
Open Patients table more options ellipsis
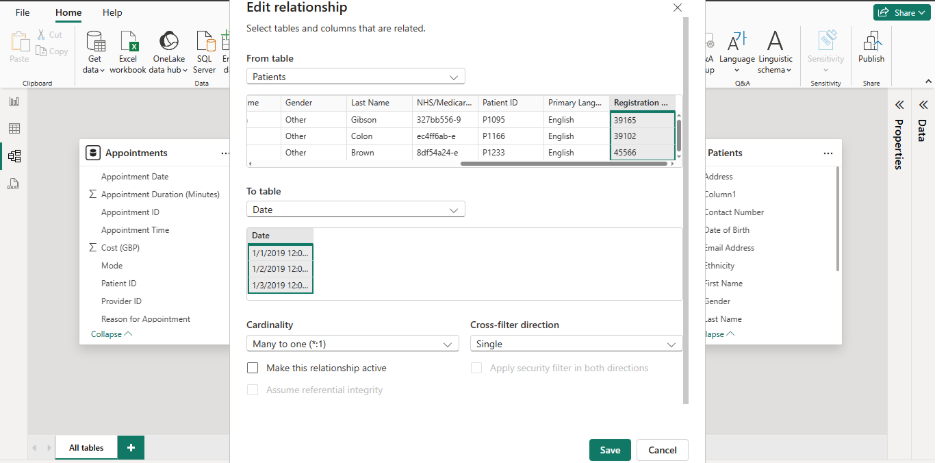coord(828,153)
